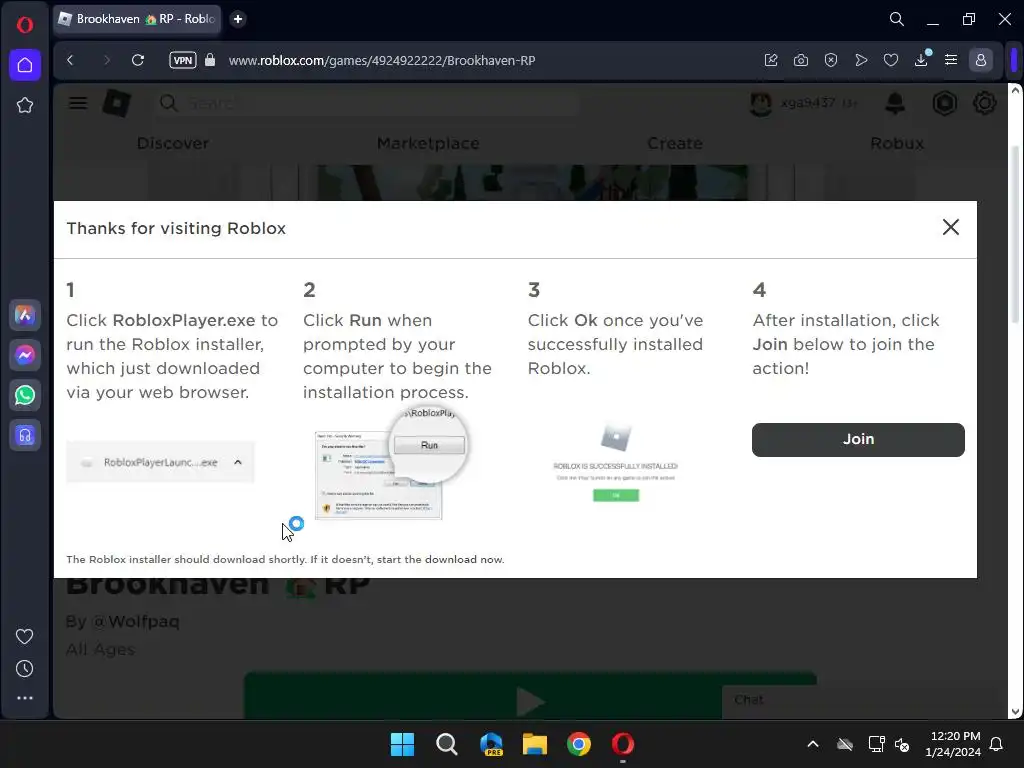
Task: Expand the download chip chevron arrow
Action: [238, 462]
